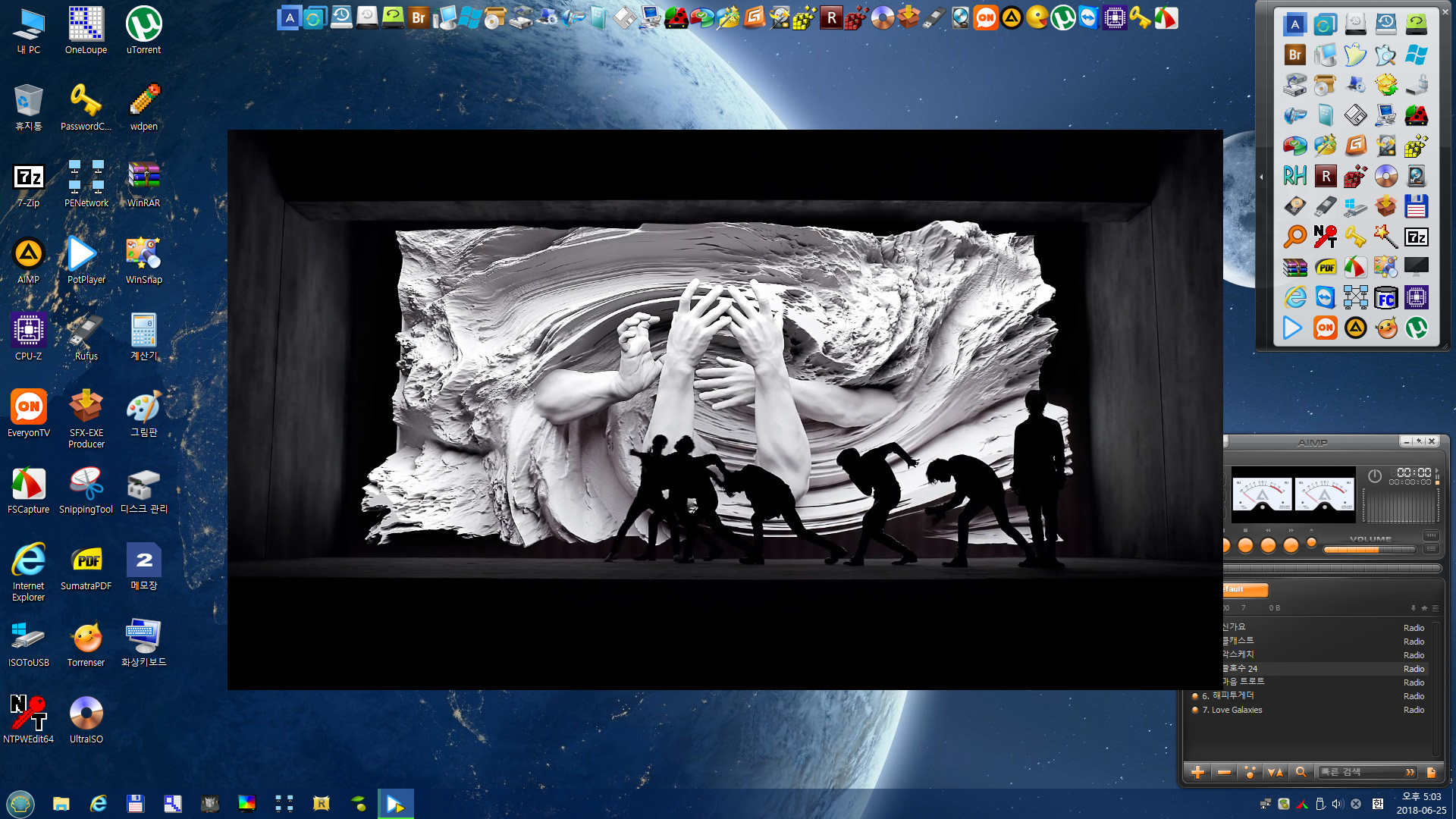This screenshot has width=1456, height=819.
Task: Open SumatraPDF on the desktop
Action: pyautogui.click(x=86, y=566)
